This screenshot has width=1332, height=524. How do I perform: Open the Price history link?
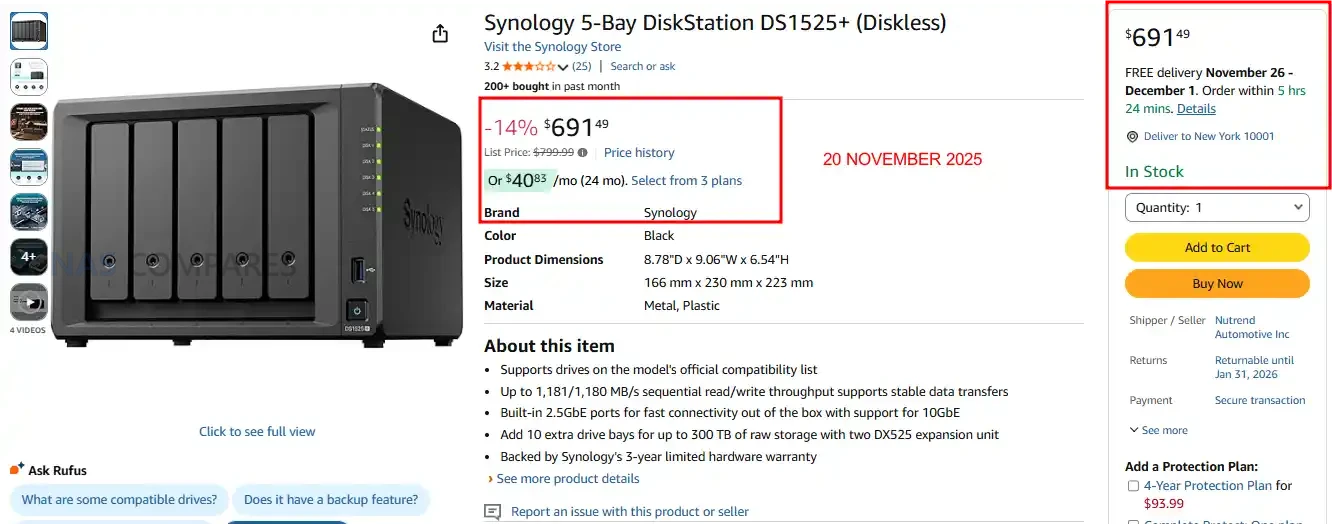click(x=639, y=153)
